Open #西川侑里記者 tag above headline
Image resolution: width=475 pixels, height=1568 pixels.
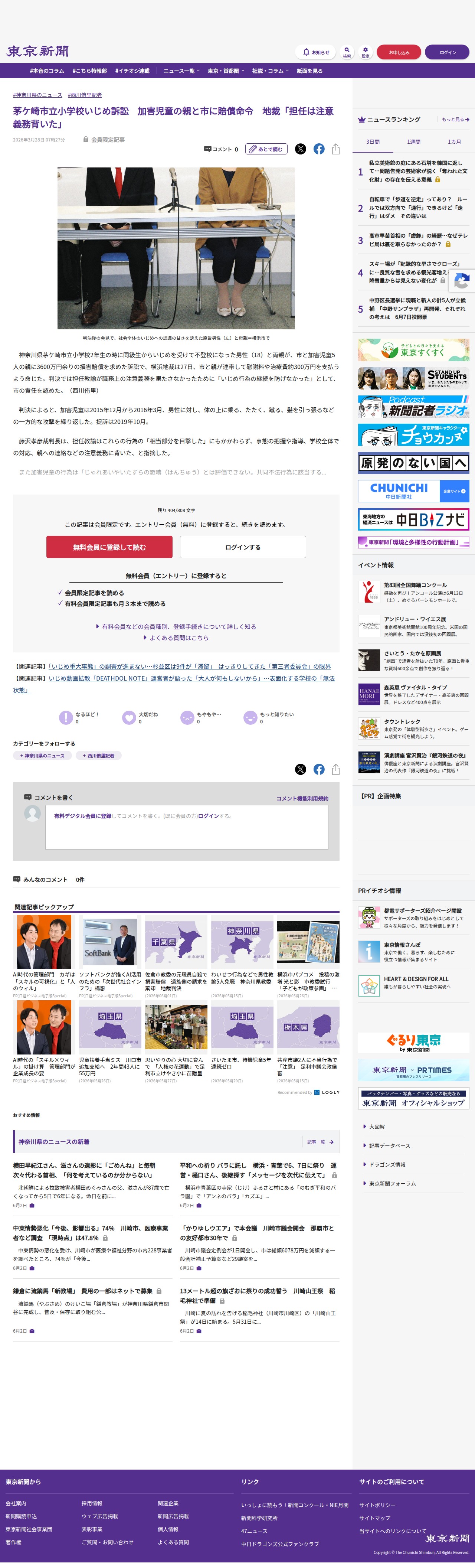click(85, 95)
